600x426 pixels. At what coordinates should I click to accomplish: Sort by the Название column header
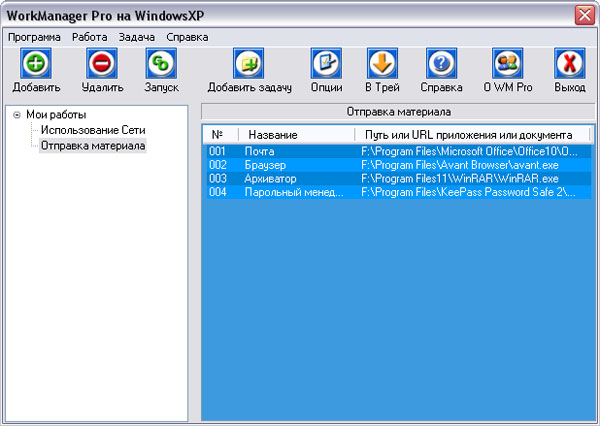click(297, 135)
